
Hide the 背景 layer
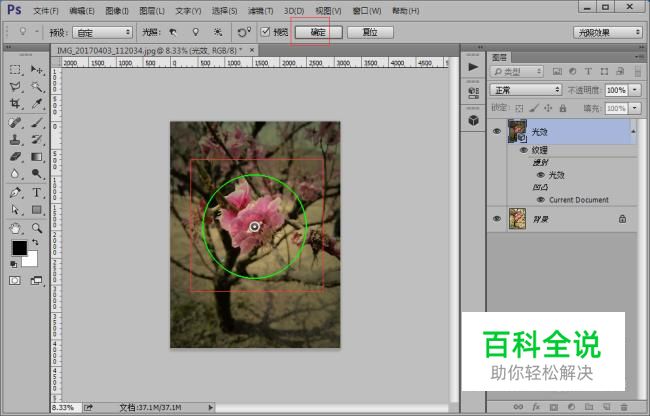tap(497, 218)
